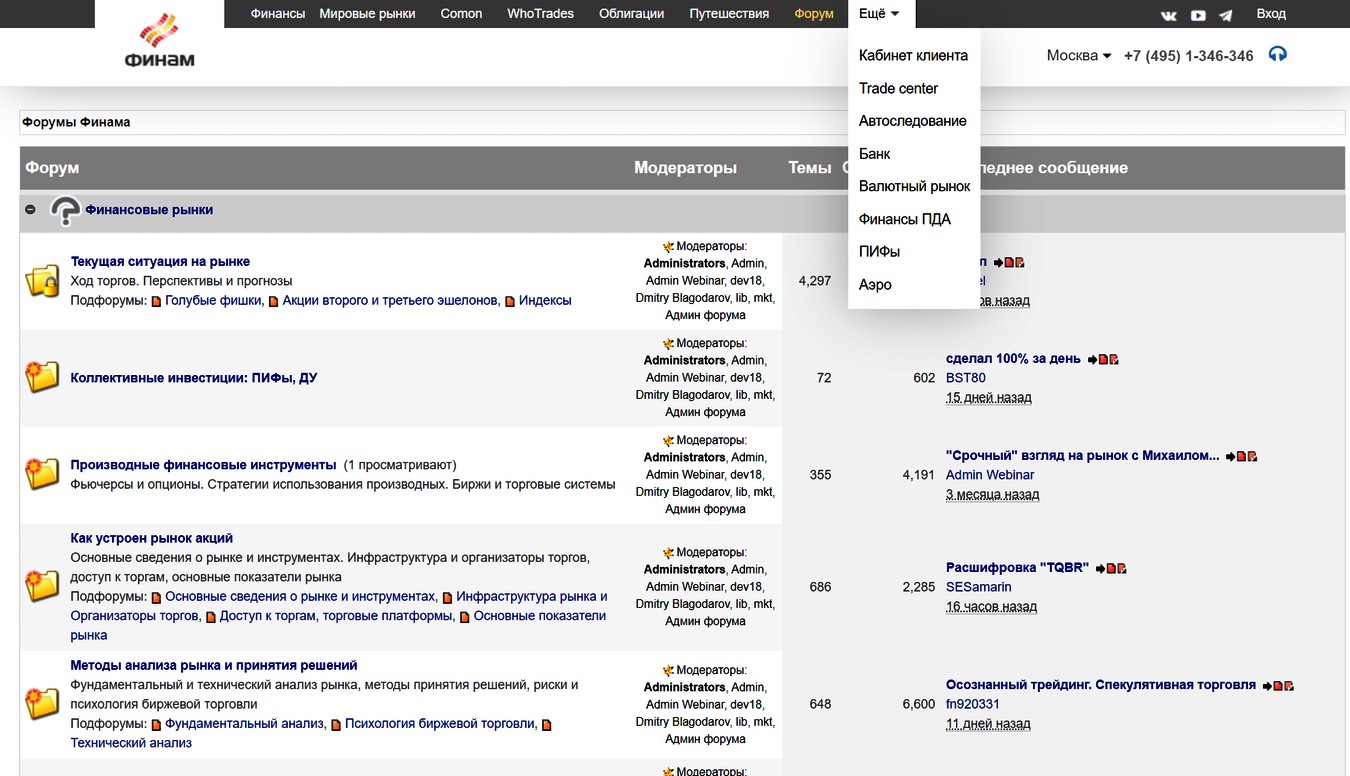The height and width of the screenshot is (776, 1350).
Task: Click the question mark icon beside Финансовые рынки
Action: tap(65, 211)
